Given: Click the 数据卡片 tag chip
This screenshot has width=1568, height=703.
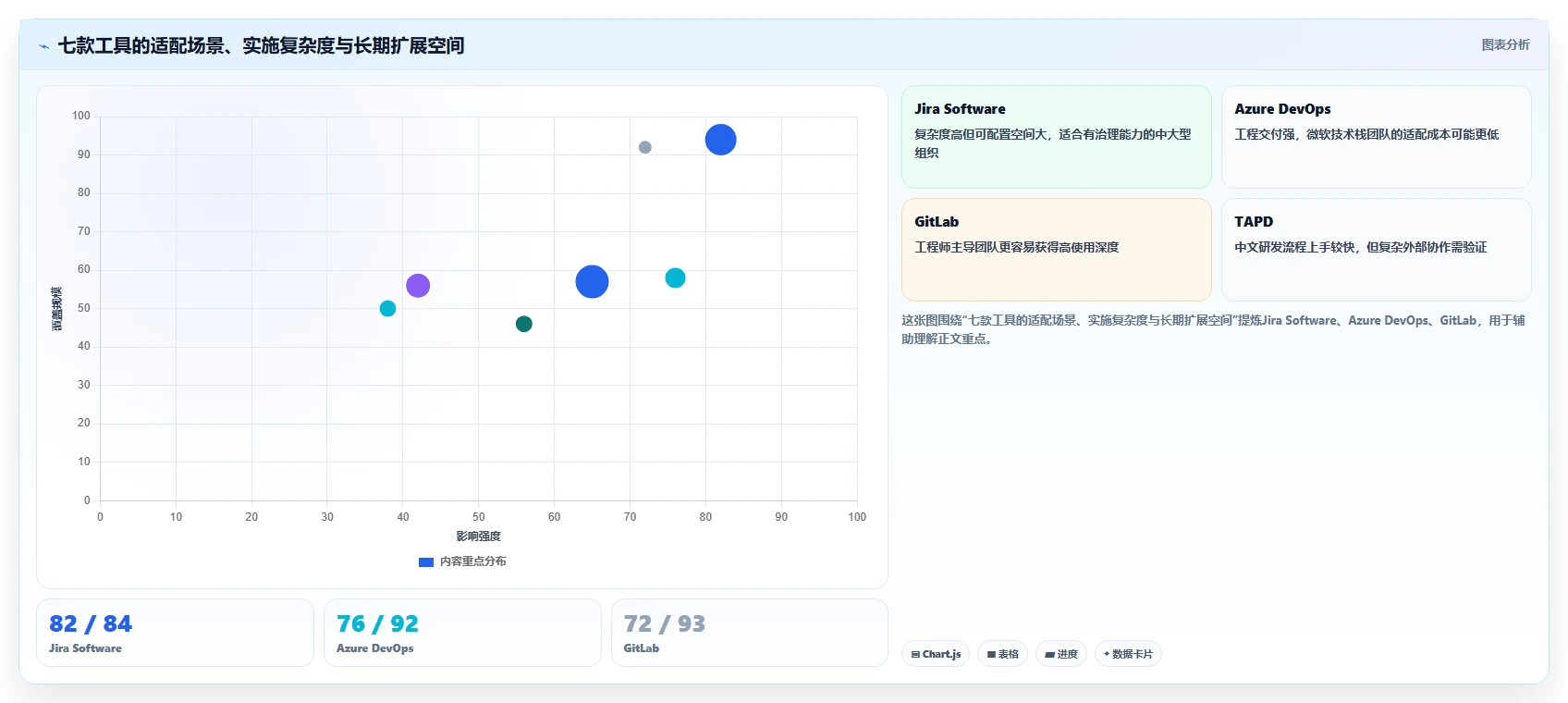Looking at the screenshot, I should (1128, 654).
